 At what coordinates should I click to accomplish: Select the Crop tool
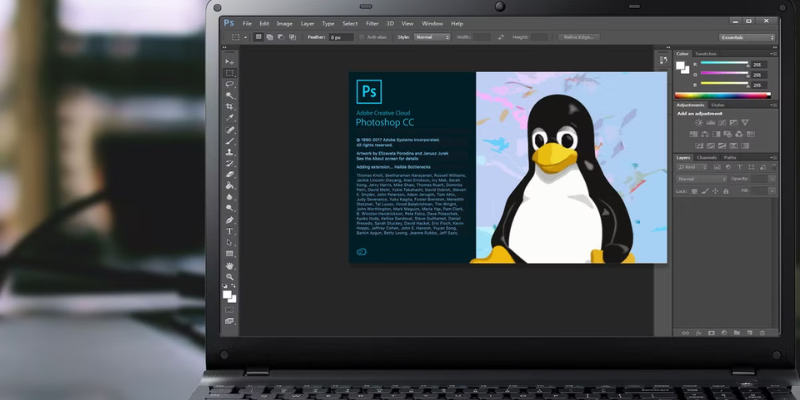click(229, 107)
